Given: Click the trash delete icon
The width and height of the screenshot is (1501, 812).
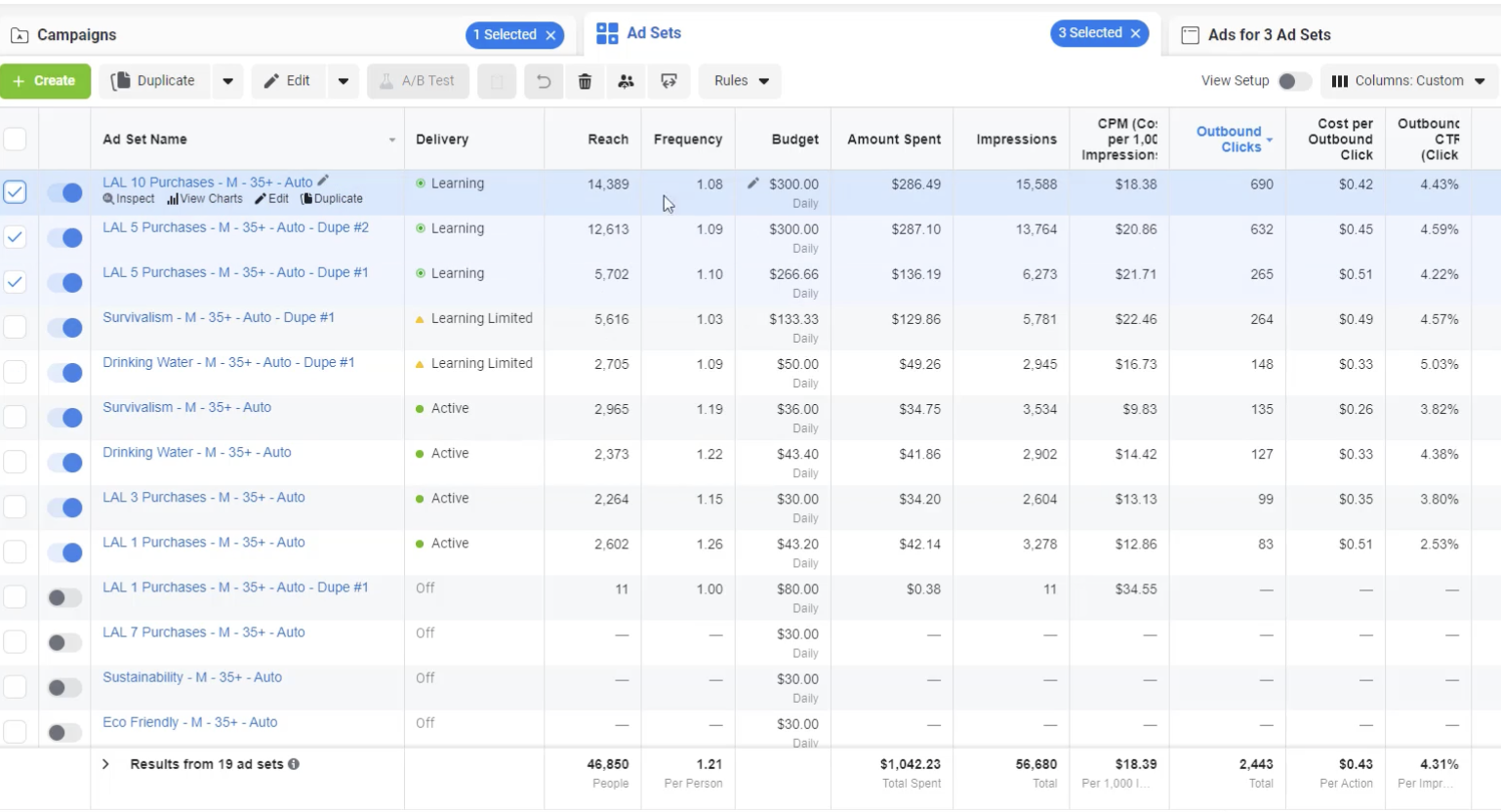Looking at the screenshot, I should [x=585, y=81].
